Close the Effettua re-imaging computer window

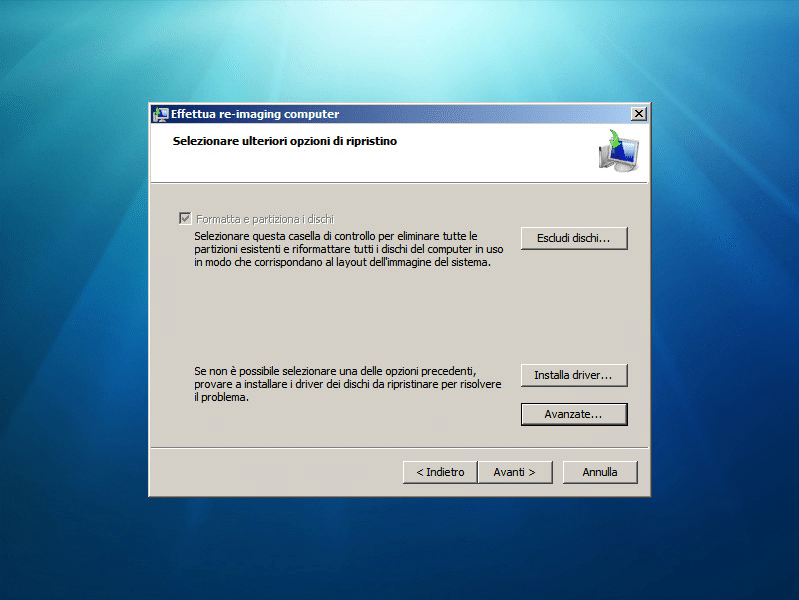pyautogui.click(x=638, y=114)
